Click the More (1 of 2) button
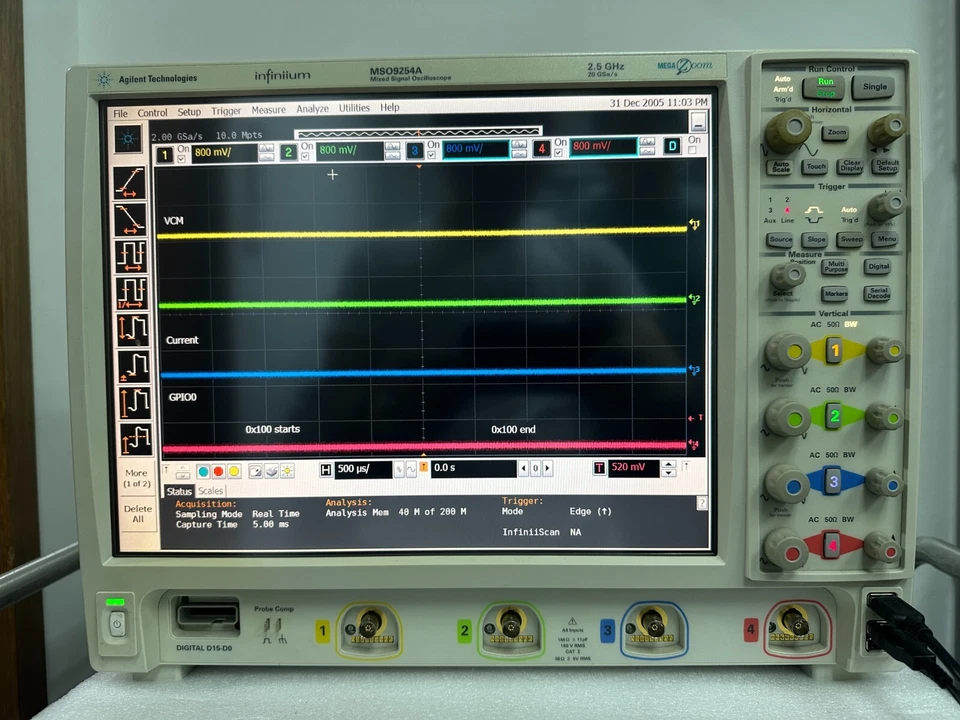 (x=136, y=476)
